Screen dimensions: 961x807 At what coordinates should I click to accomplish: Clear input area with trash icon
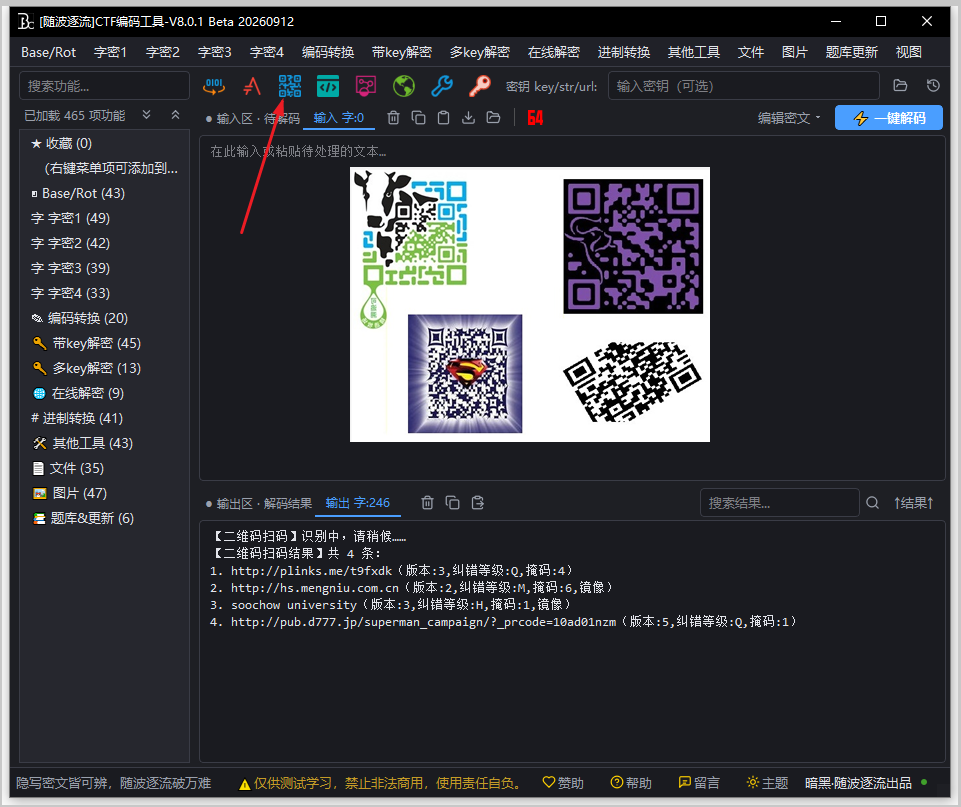pos(393,118)
